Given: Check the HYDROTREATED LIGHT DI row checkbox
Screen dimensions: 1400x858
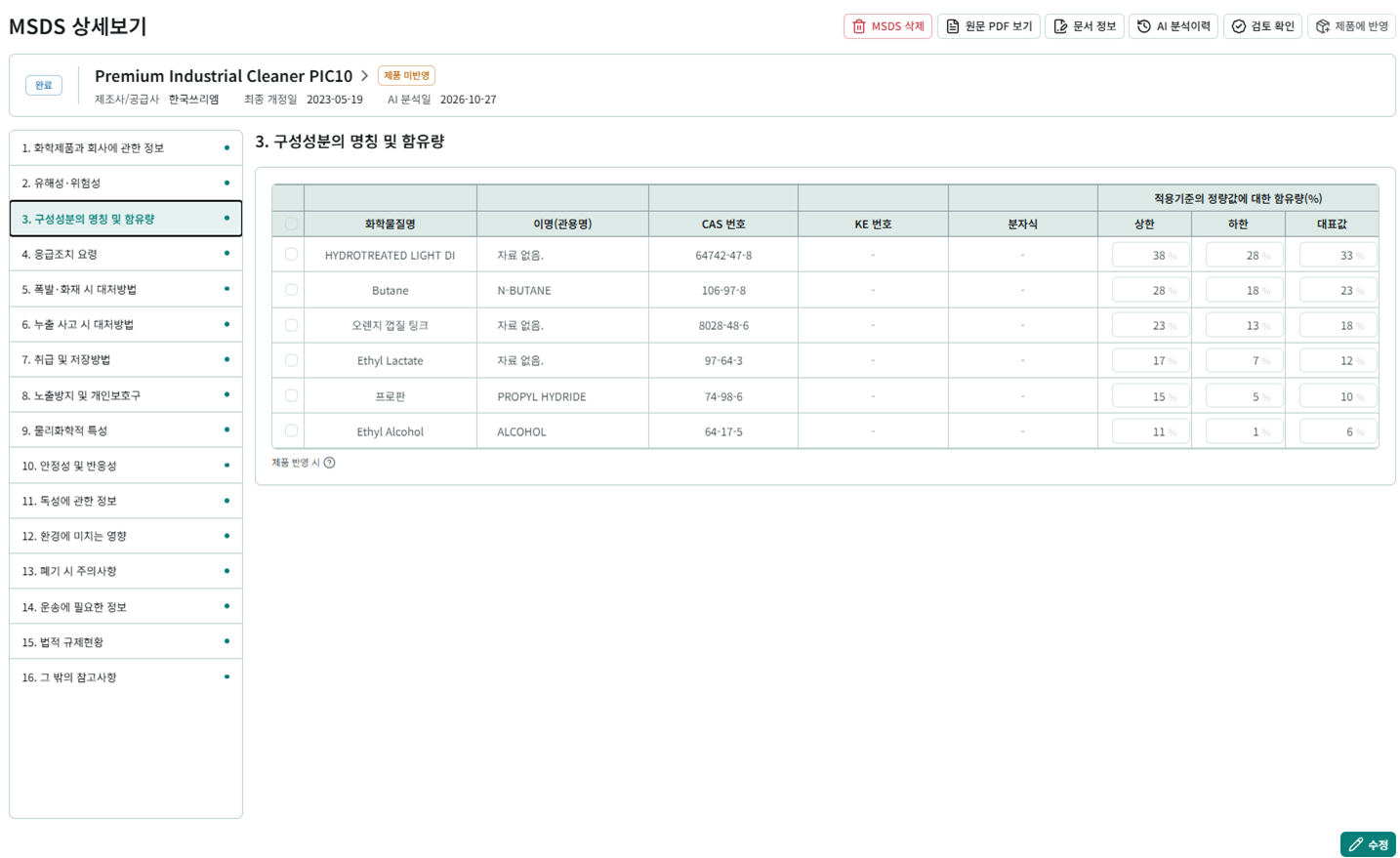Looking at the screenshot, I should (x=291, y=254).
